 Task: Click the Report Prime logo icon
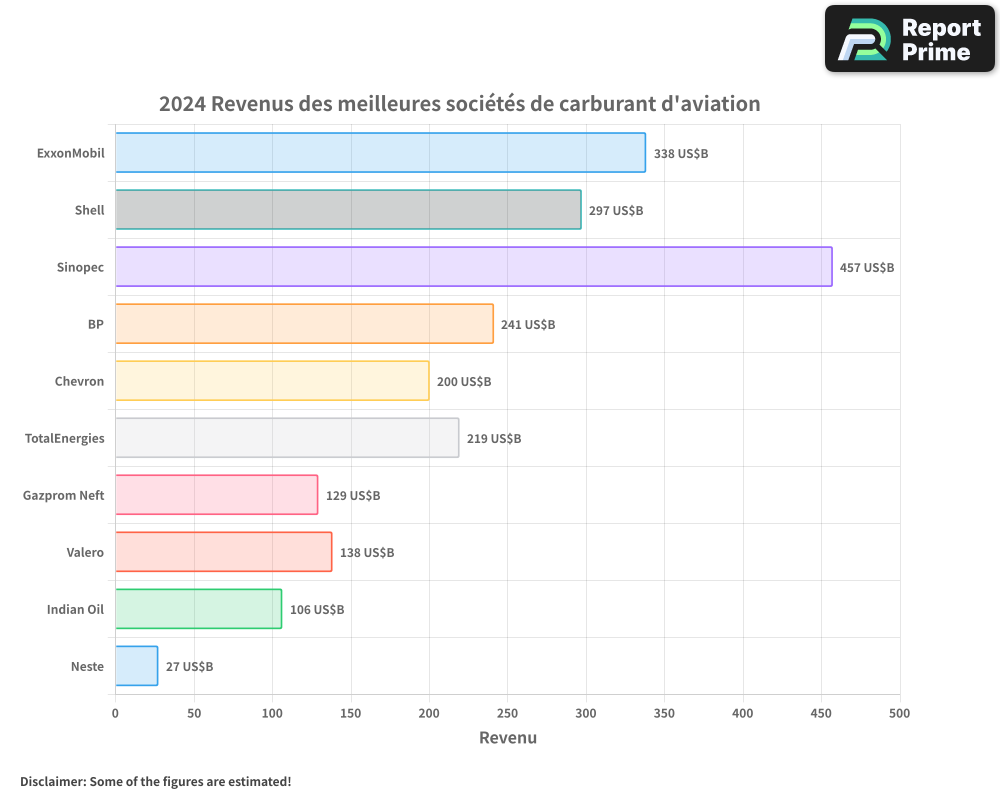click(x=863, y=39)
